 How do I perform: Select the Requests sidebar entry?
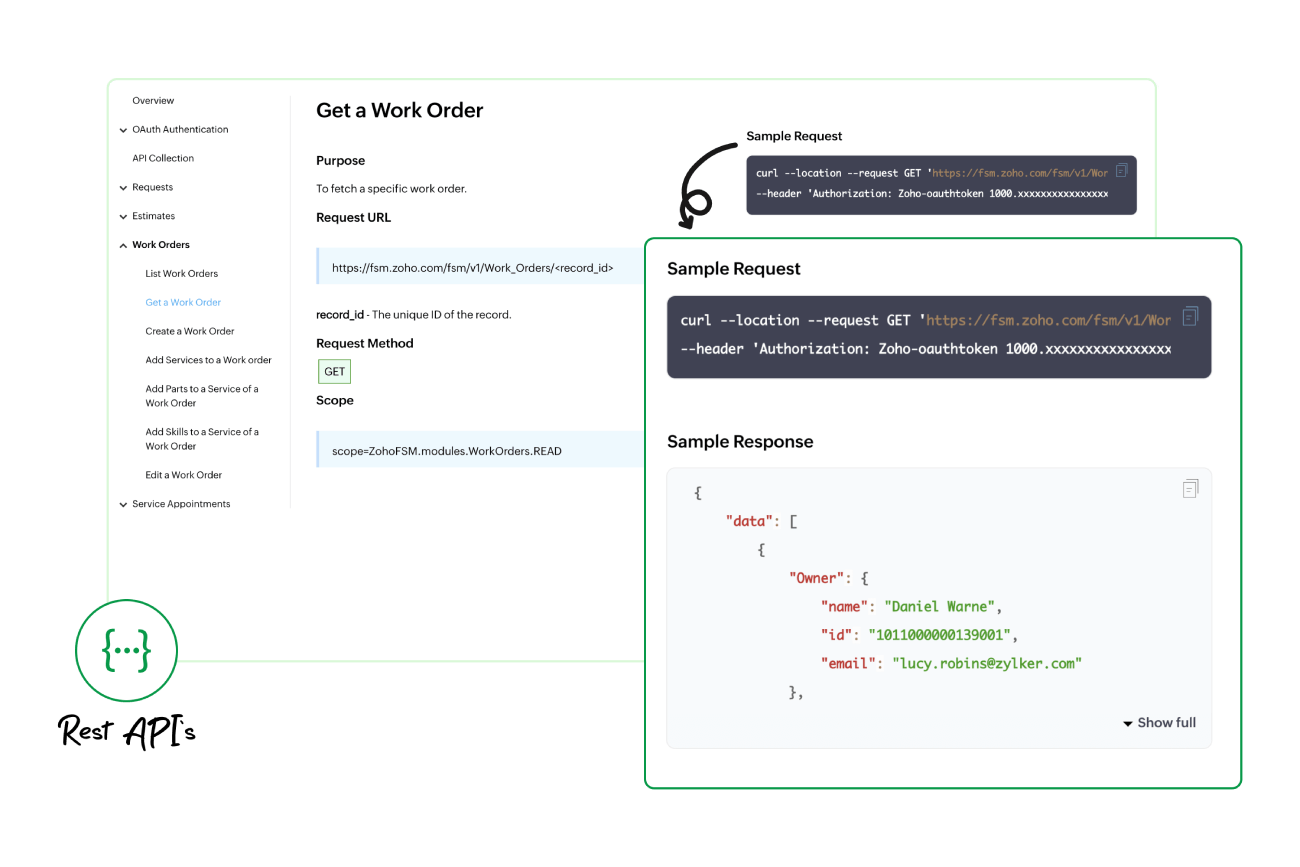tap(152, 188)
